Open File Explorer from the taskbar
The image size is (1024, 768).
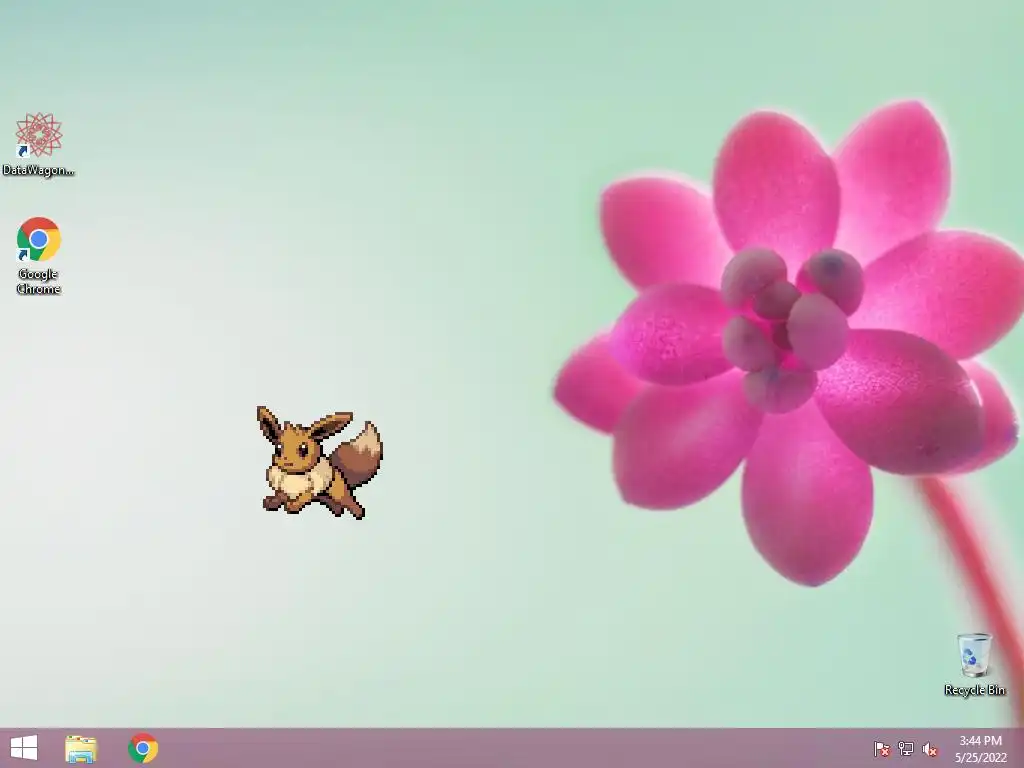coord(81,748)
